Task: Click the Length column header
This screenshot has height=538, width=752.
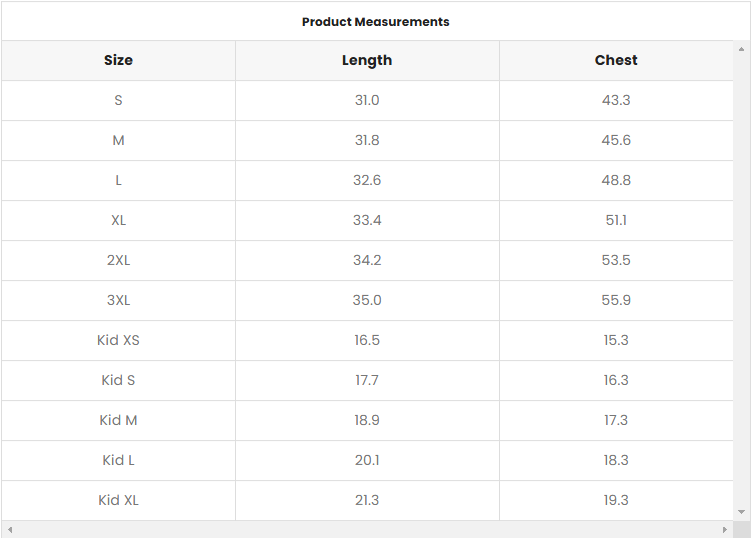Action: pos(367,60)
